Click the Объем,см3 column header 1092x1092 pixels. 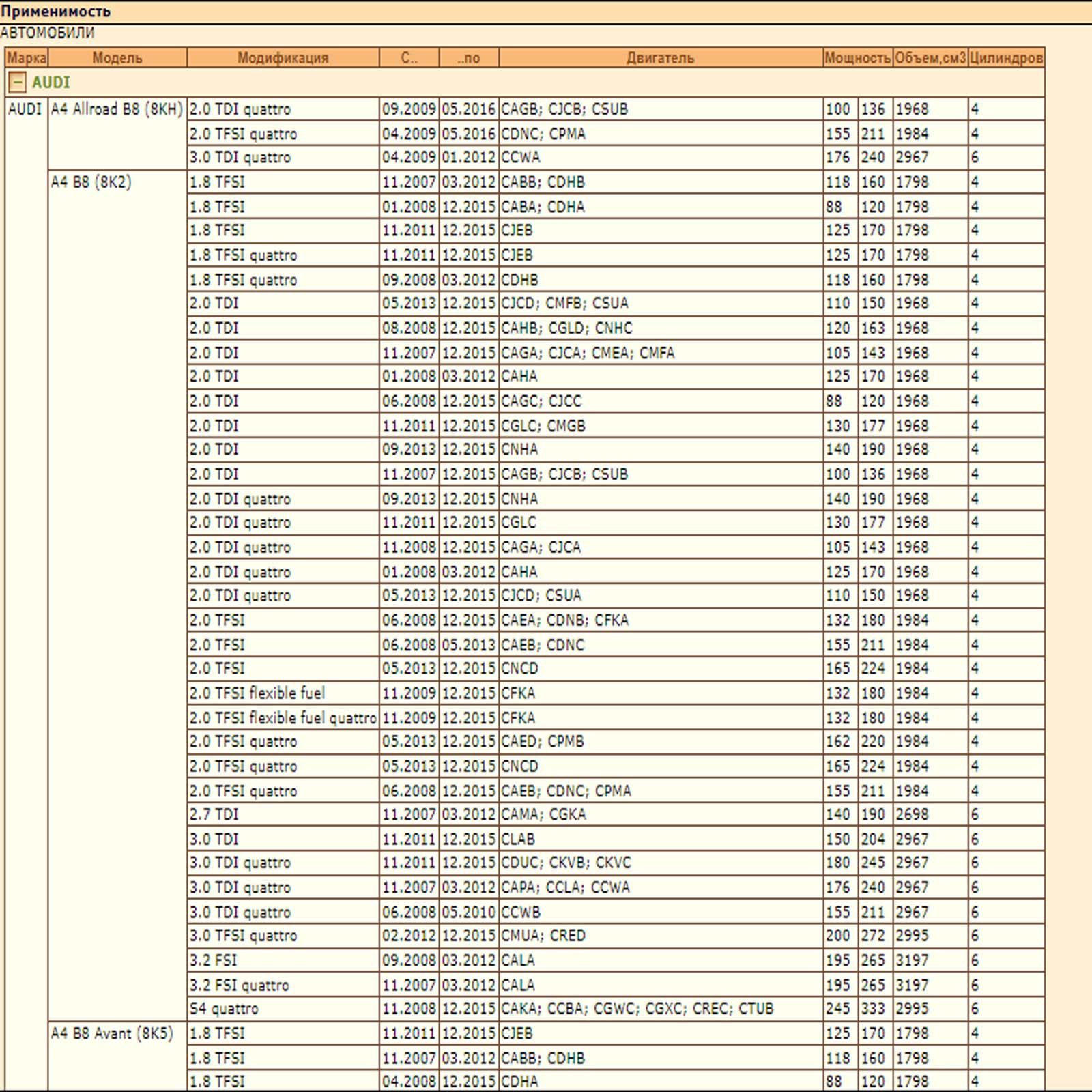930,58
